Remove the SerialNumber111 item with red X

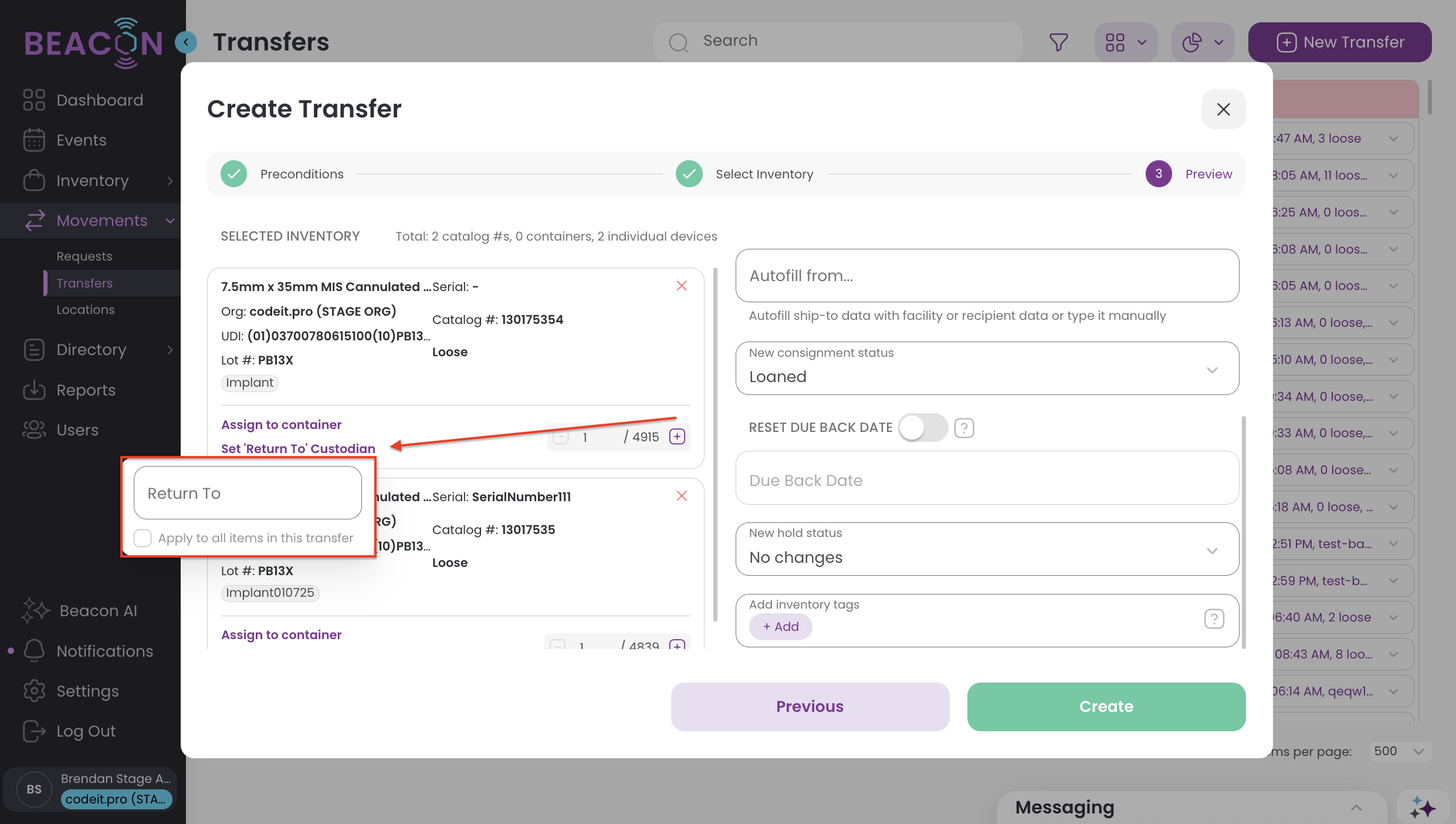tap(681, 496)
